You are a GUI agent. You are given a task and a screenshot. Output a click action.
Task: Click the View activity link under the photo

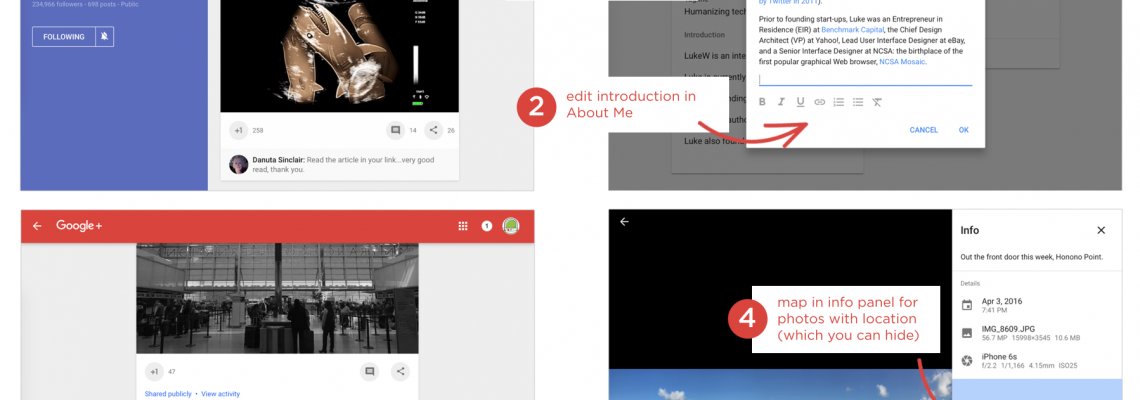220,394
